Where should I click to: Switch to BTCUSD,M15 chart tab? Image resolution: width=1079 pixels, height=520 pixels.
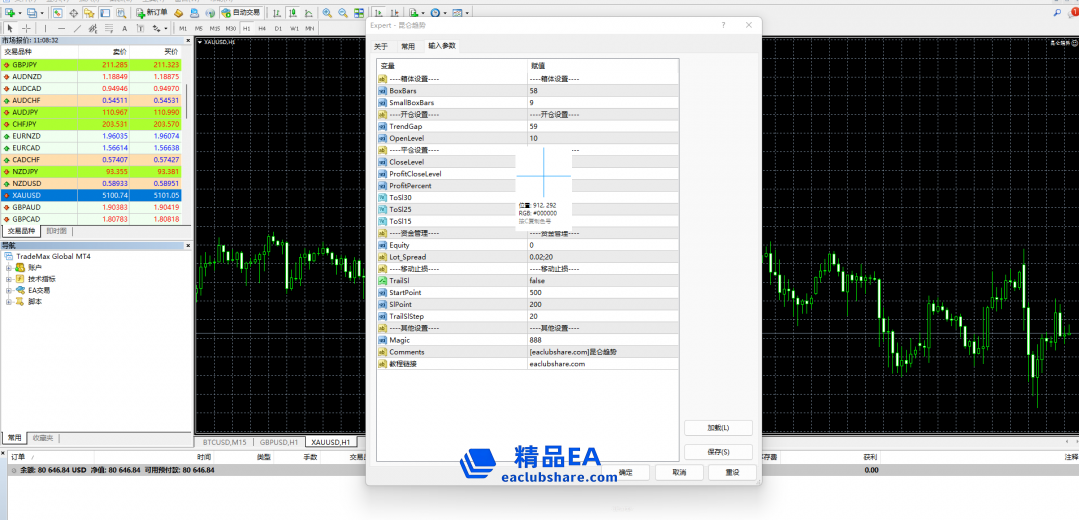tap(225, 441)
